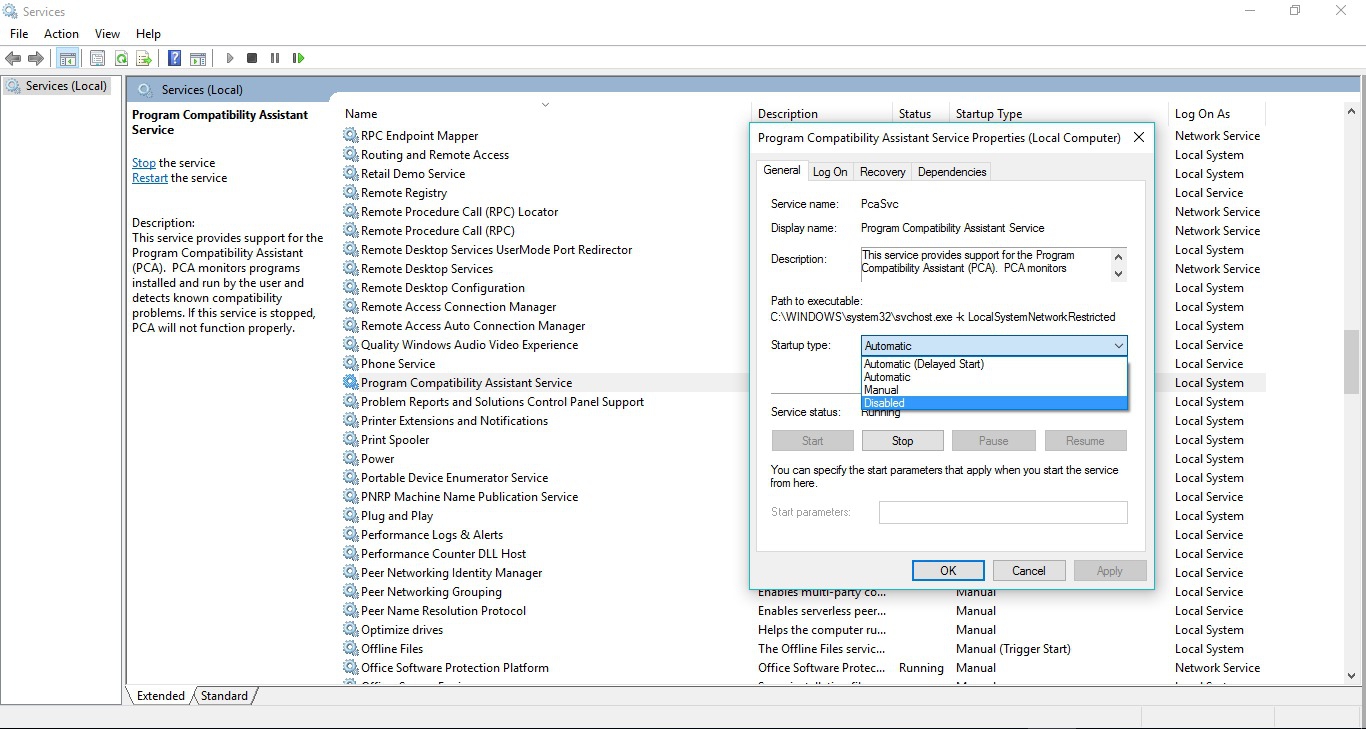Open the File menu

(x=19, y=34)
